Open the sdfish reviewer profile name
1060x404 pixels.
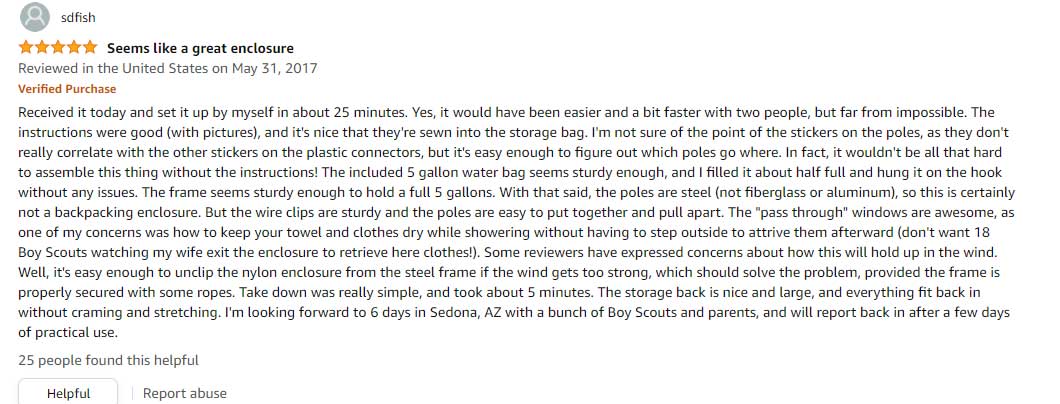point(78,18)
